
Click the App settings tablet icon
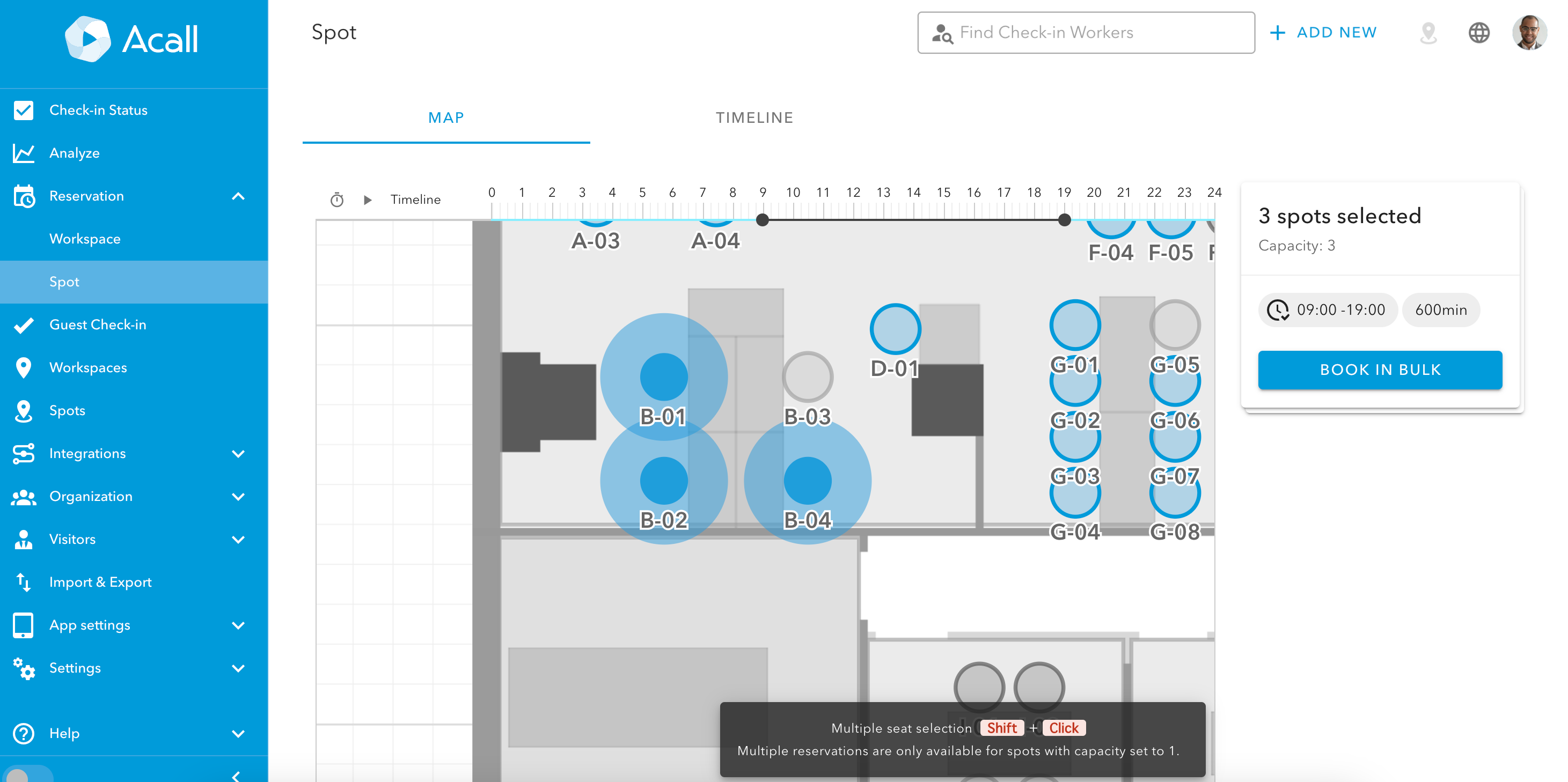point(23,625)
